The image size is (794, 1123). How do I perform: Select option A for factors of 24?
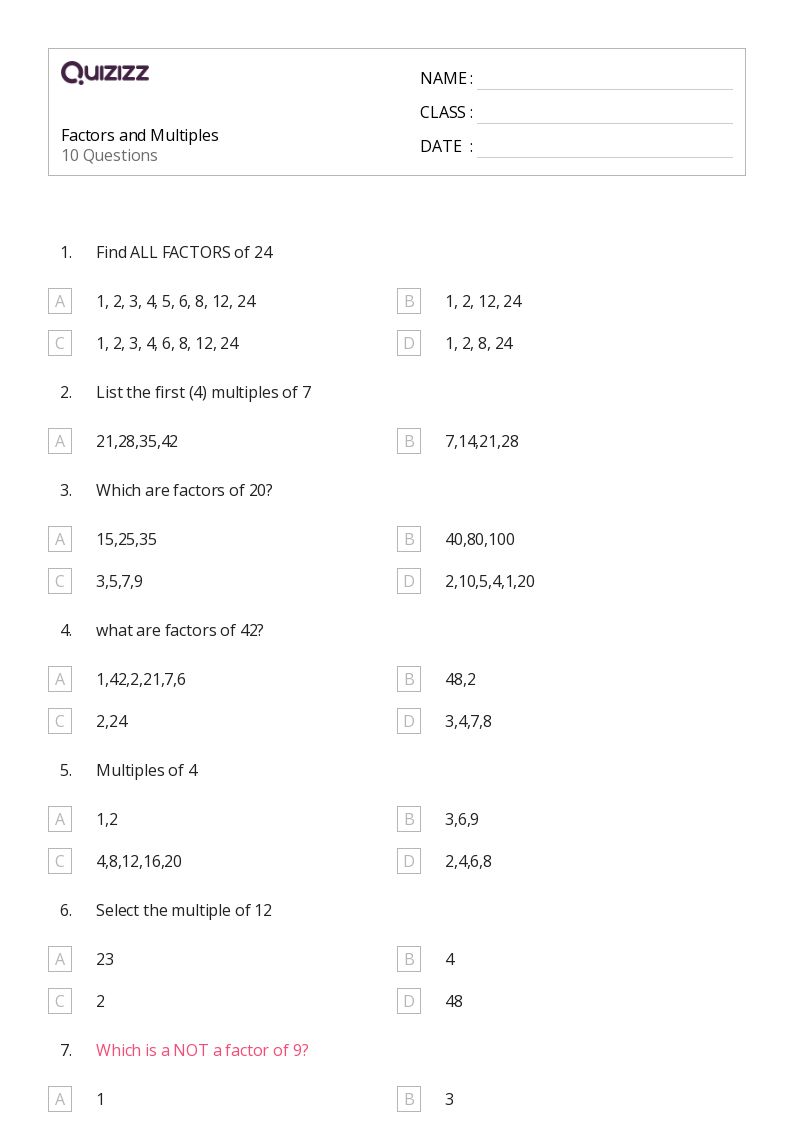(x=60, y=301)
